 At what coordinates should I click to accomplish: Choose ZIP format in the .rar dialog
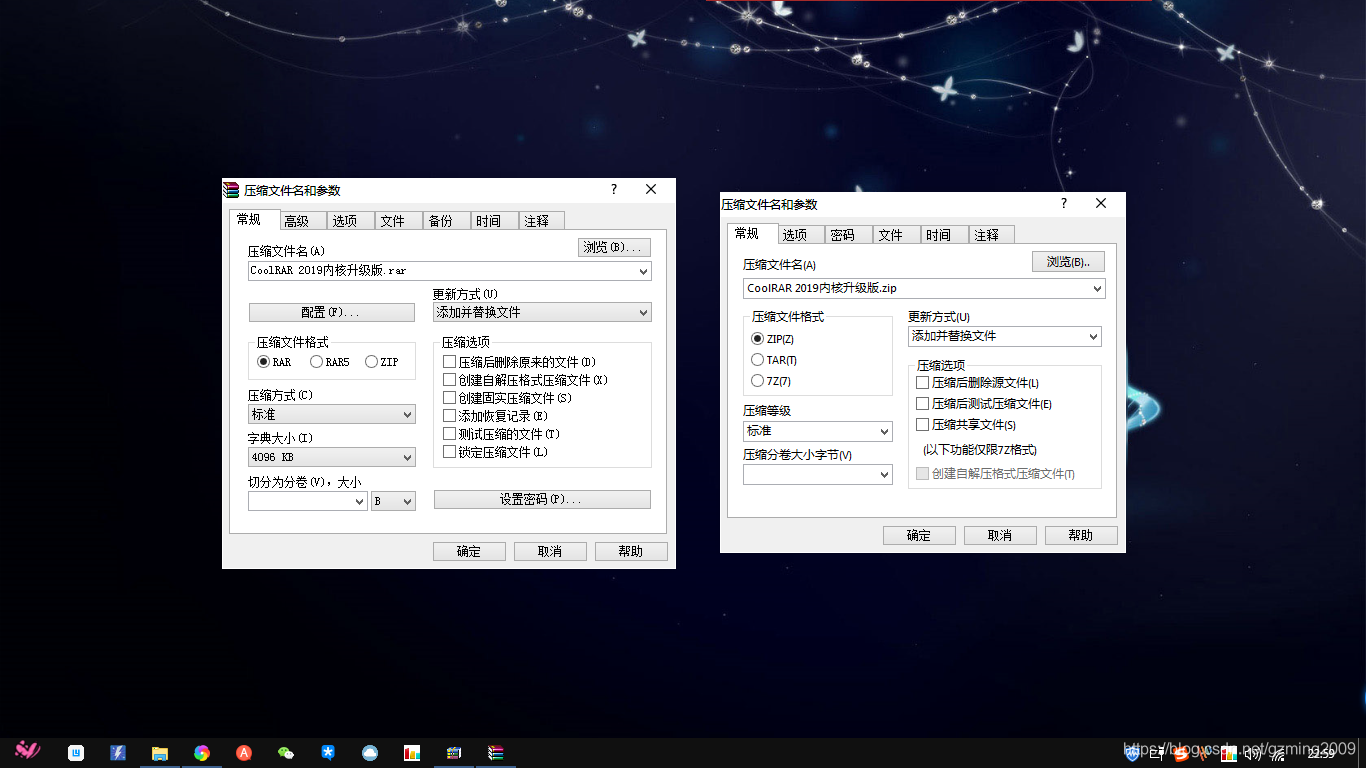372,362
